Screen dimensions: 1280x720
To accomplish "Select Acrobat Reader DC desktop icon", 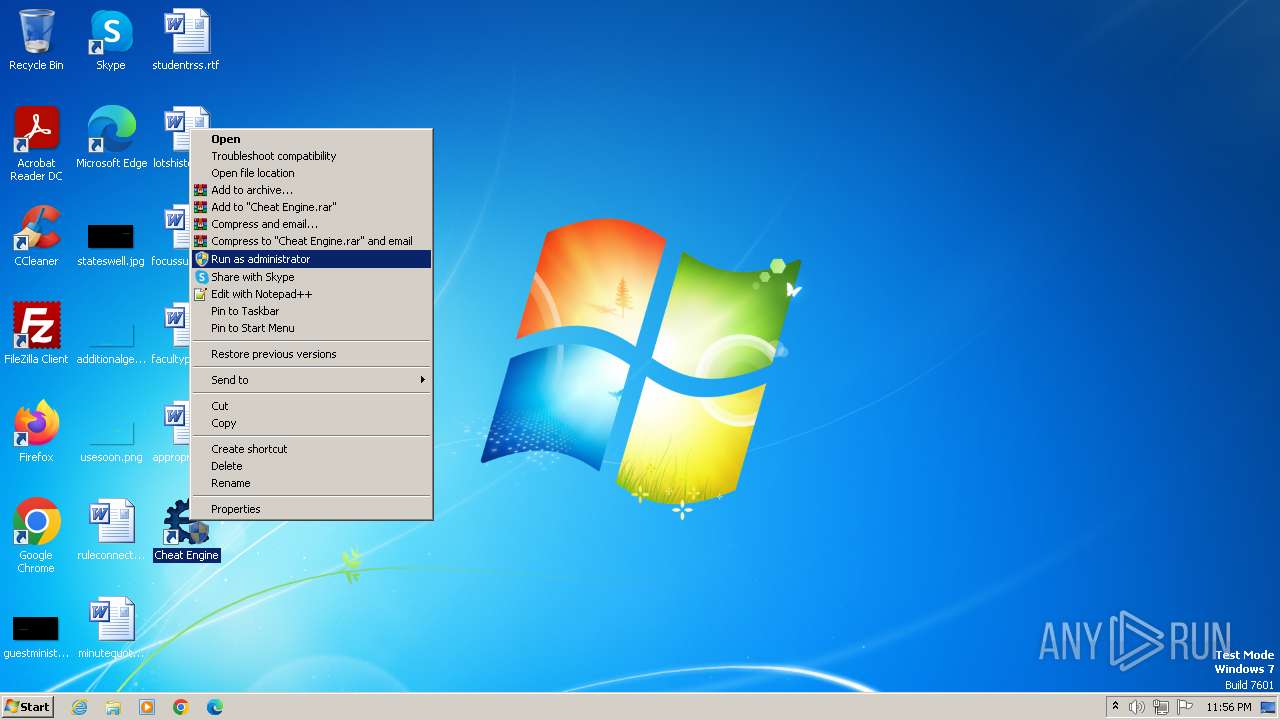I will coord(36,144).
